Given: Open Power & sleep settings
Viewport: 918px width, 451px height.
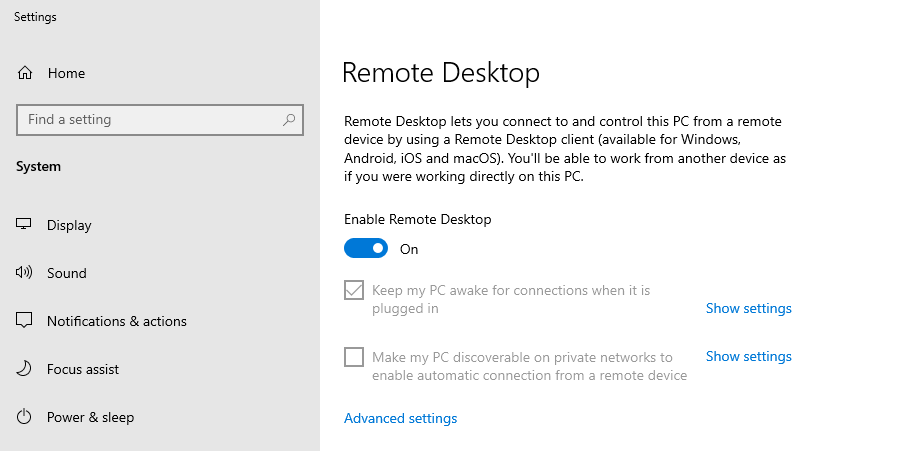Looking at the screenshot, I should click(x=90, y=417).
